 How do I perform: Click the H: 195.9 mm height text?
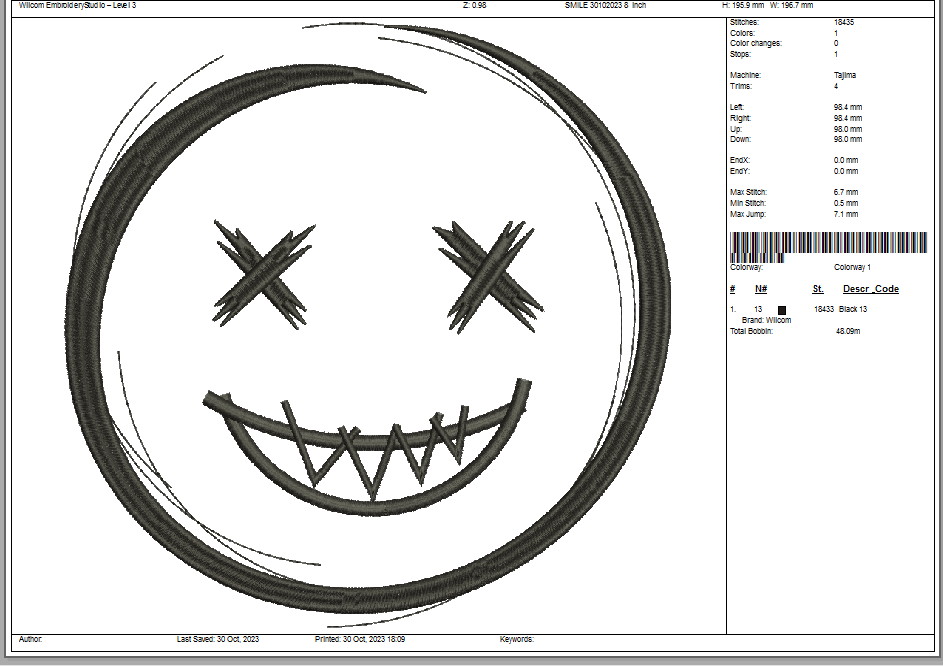point(743,5)
